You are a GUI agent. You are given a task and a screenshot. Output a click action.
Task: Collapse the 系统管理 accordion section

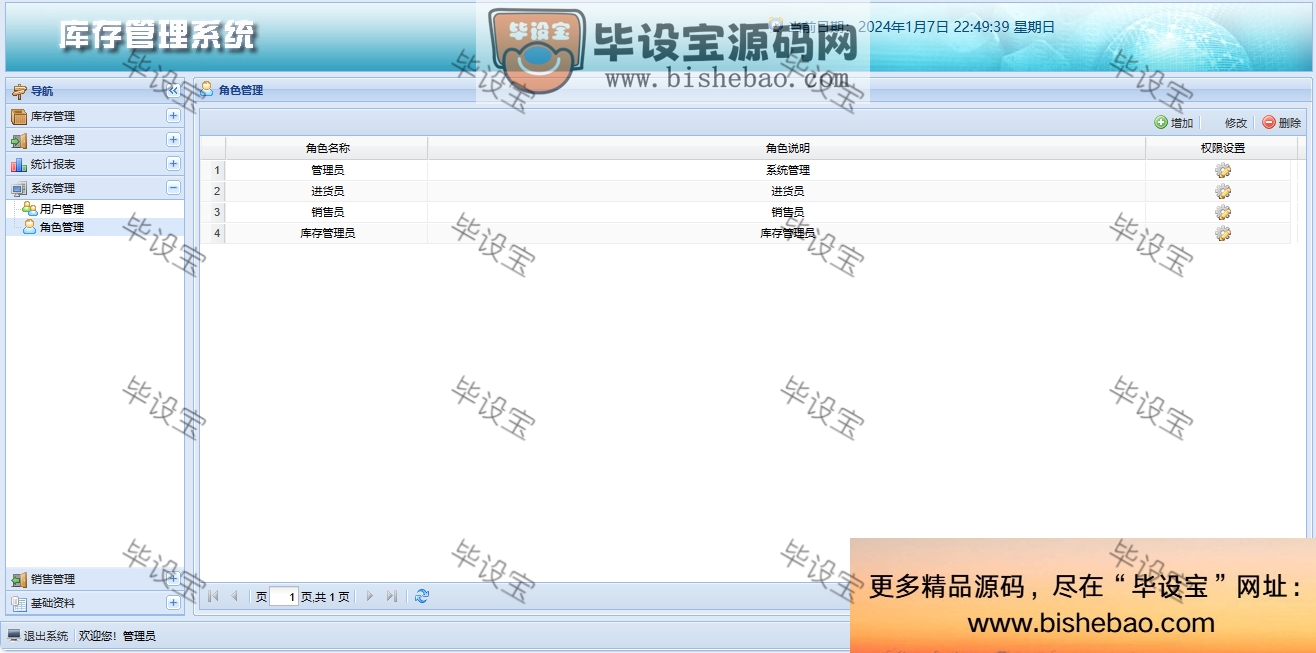pos(173,188)
